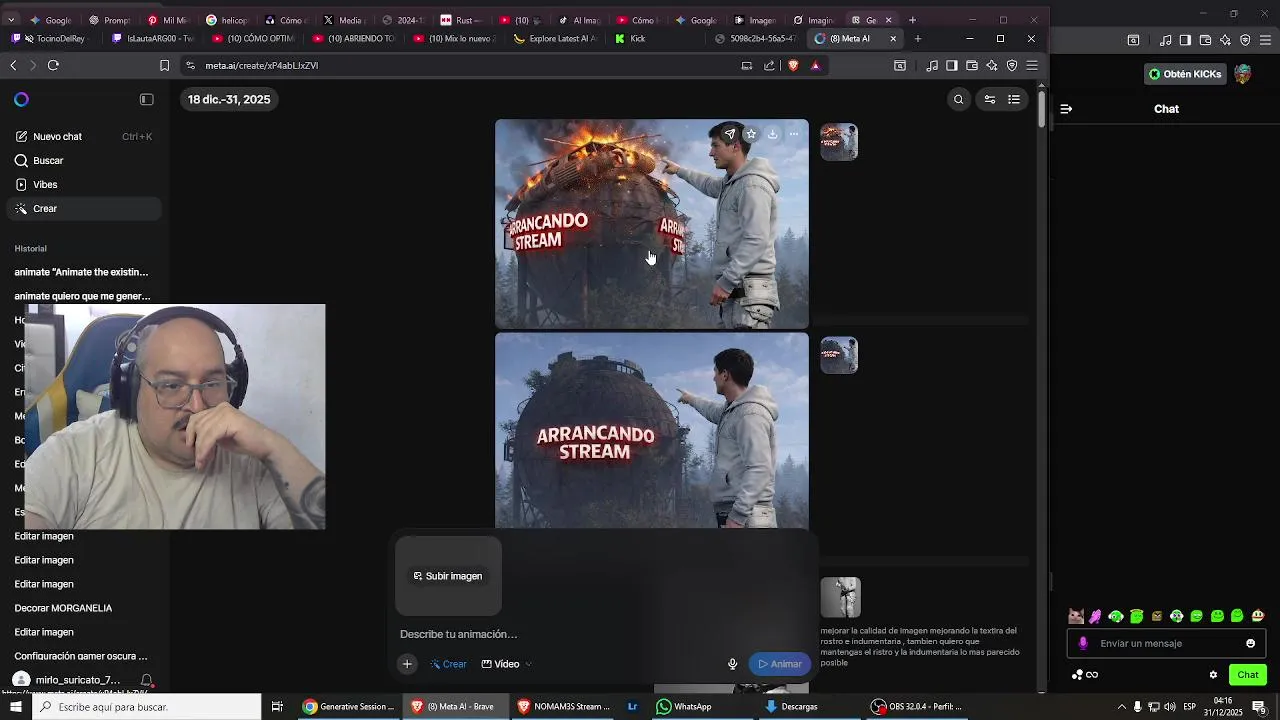Open notifications bell beside mirlo_suricato

(146, 680)
